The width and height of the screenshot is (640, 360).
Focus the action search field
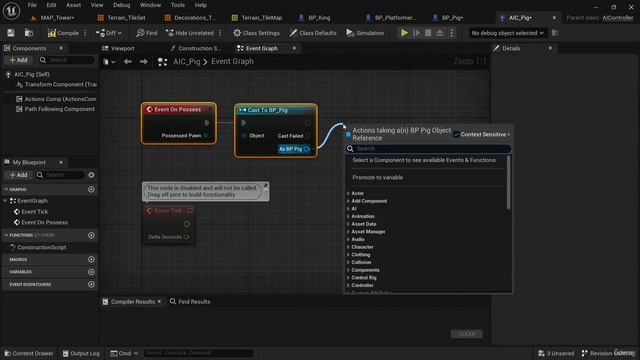[428, 149]
